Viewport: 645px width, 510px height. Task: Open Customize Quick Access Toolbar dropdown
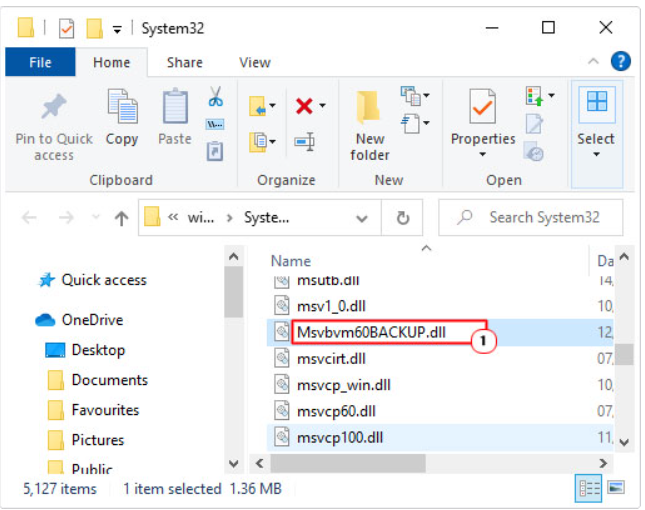(117, 30)
